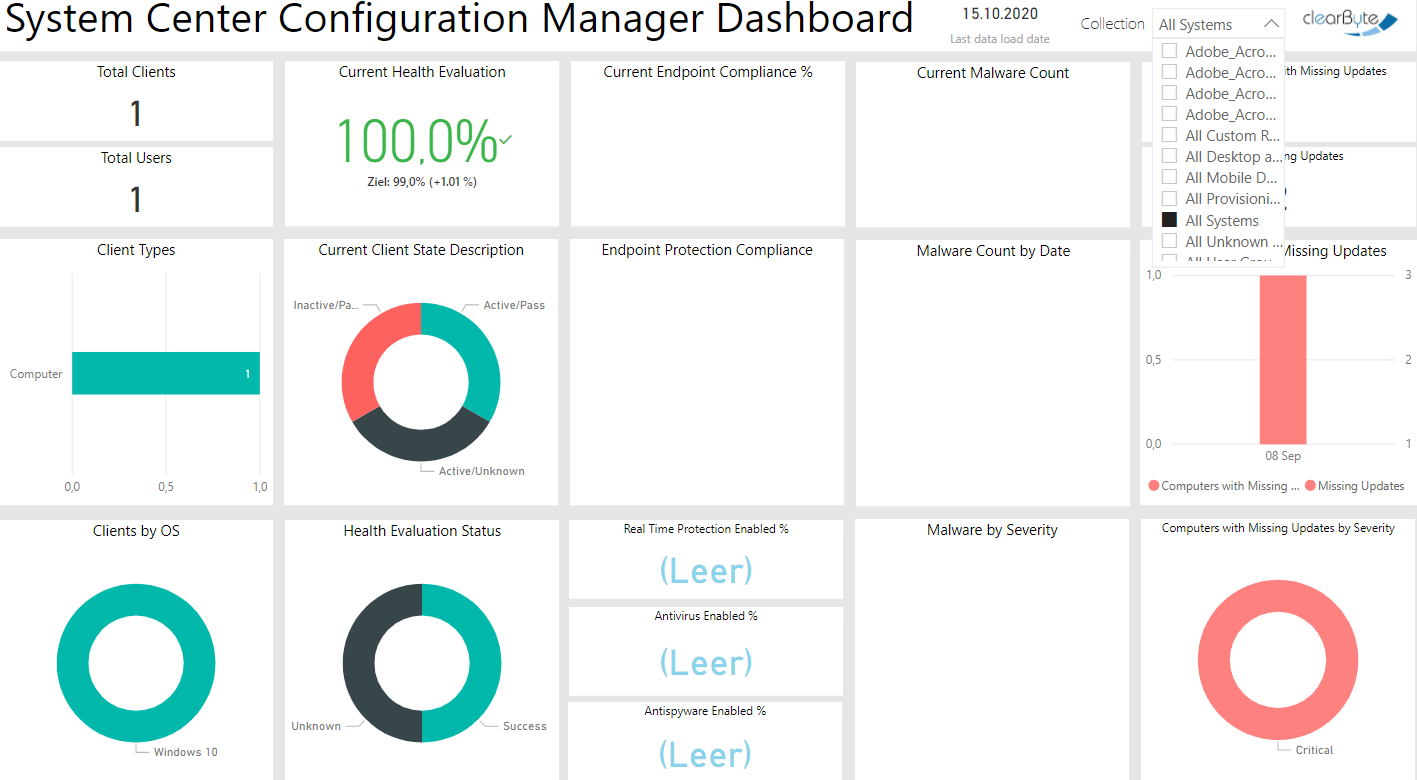1417x780 pixels.
Task: Click the Total Clients card value
Action: tap(136, 114)
